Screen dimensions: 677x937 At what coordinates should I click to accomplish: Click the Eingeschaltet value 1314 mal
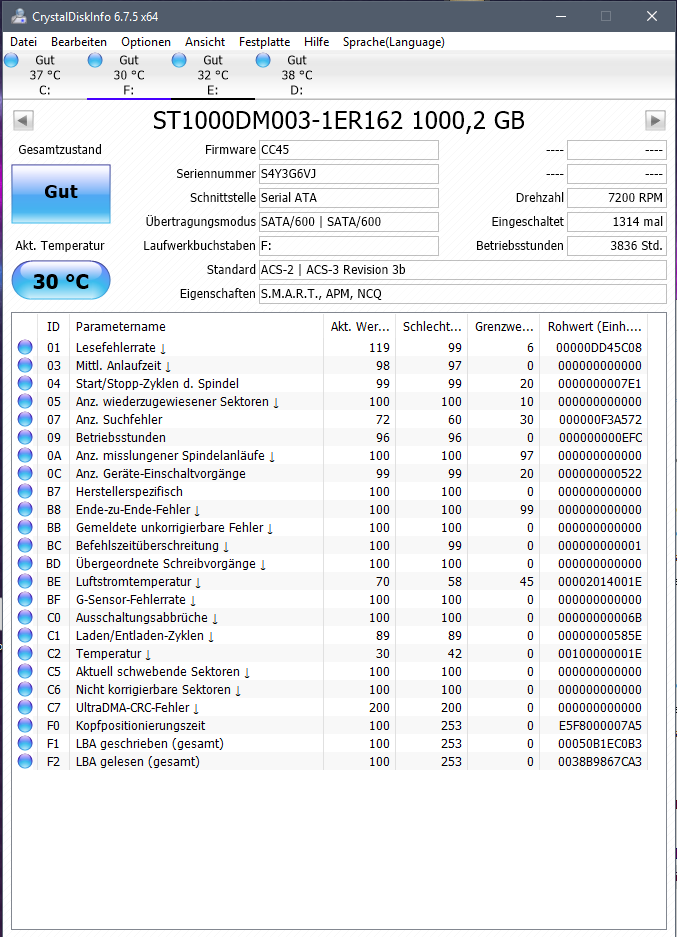617,221
